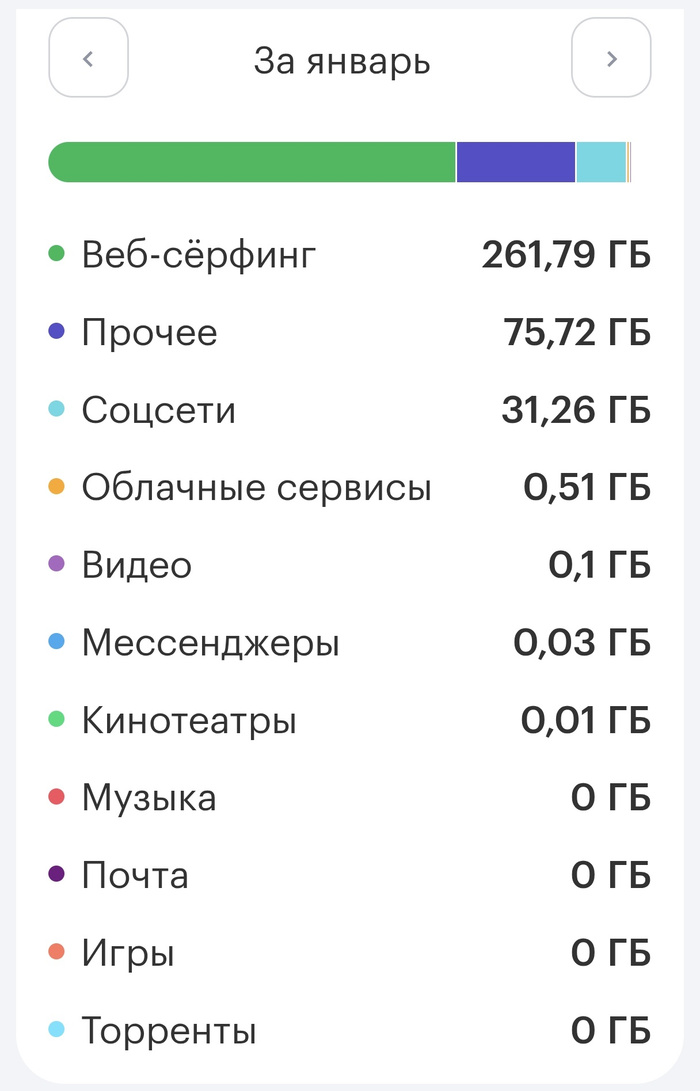Click the 261,79 ГБ usage value
Viewport: 700px width, 1091px height.
click(x=565, y=255)
